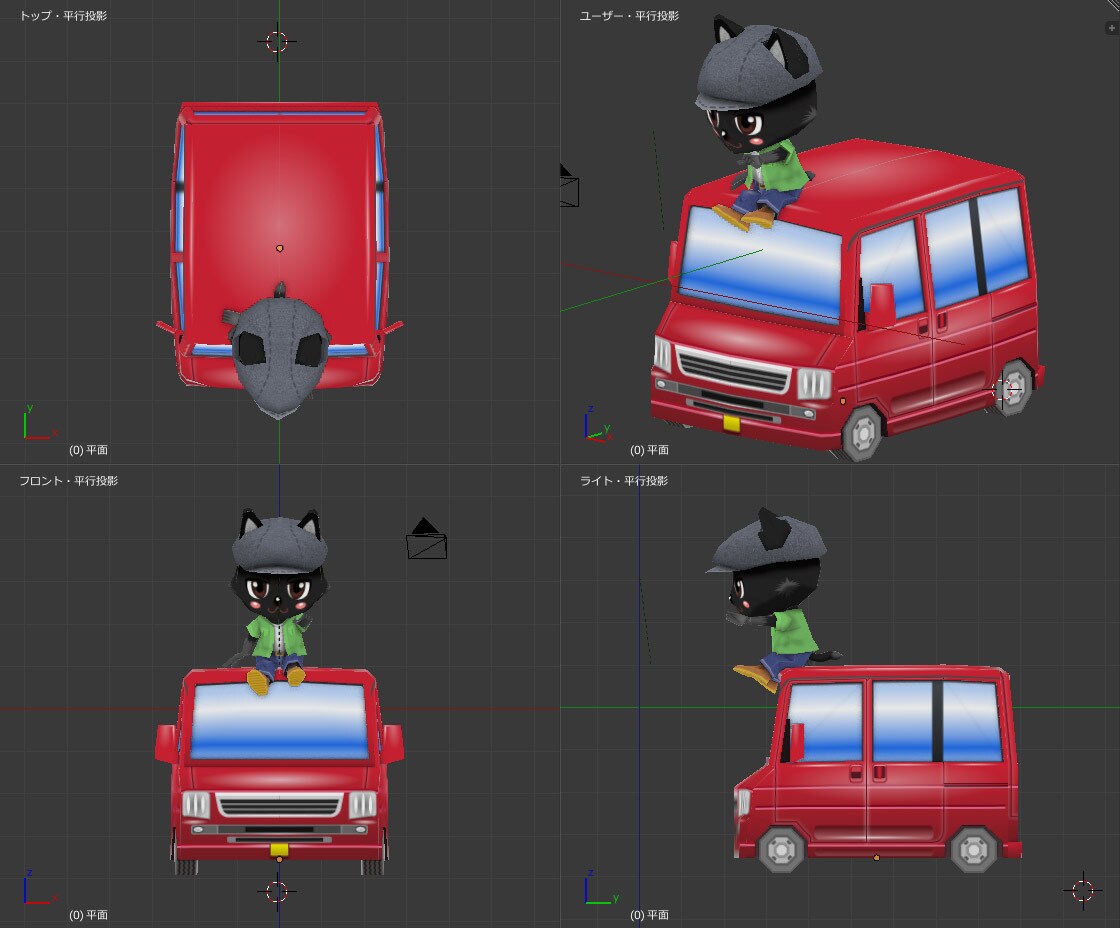The width and height of the screenshot is (1120, 928).
Task: Click the 'ユーザー・平行投影' viewport label
Action: coord(629,16)
